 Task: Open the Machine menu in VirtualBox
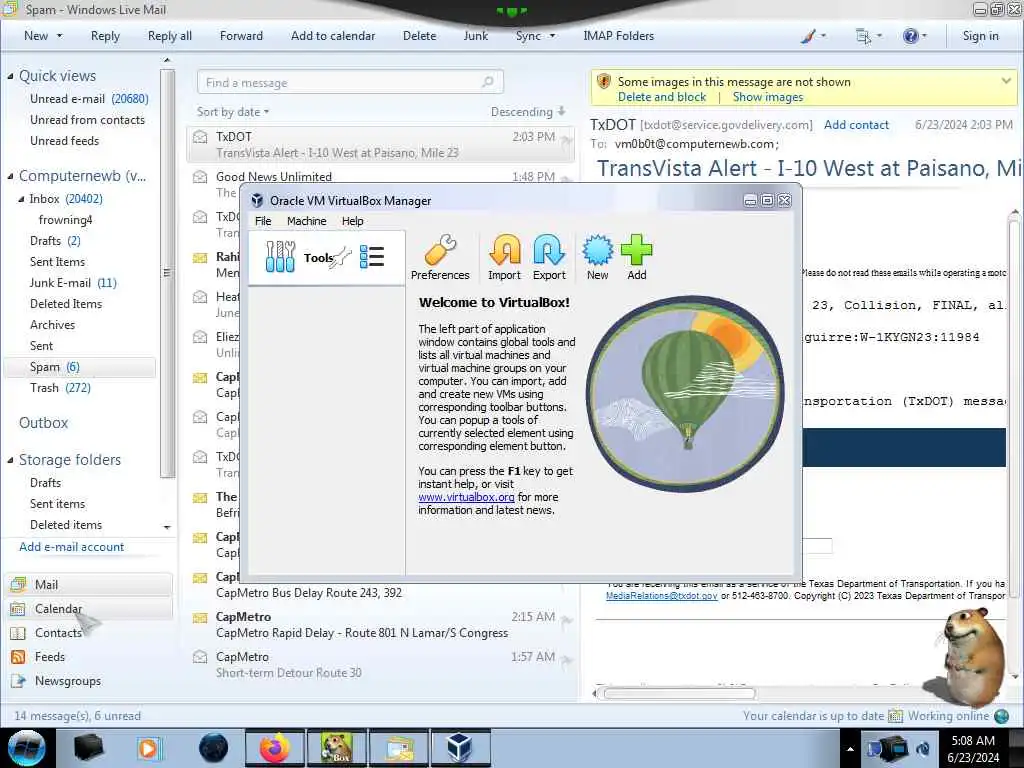pyautogui.click(x=306, y=221)
